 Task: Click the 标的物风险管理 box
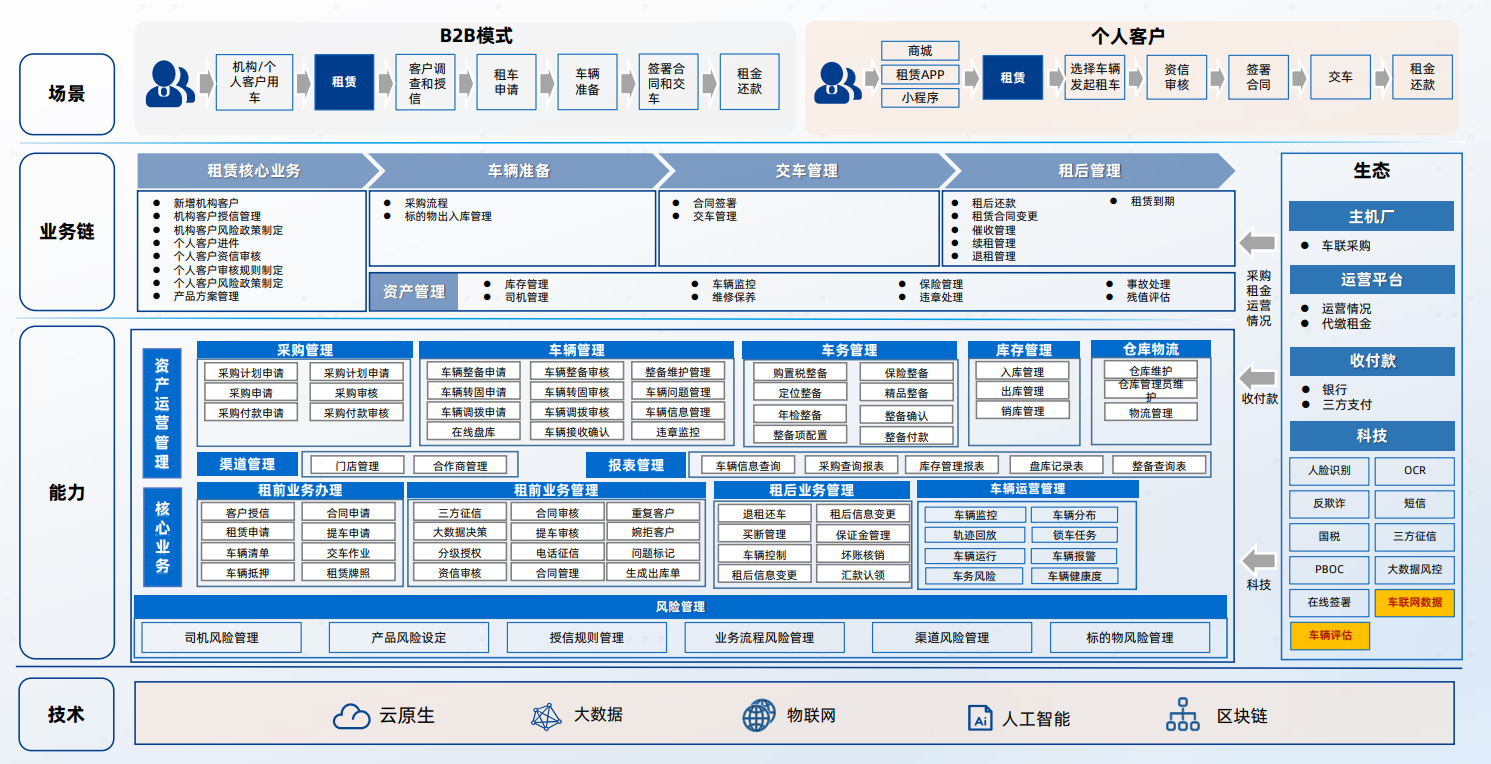point(1130,637)
